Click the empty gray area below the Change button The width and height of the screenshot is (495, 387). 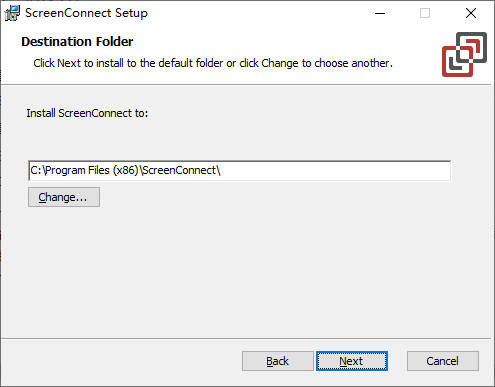[x=233, y=270]
